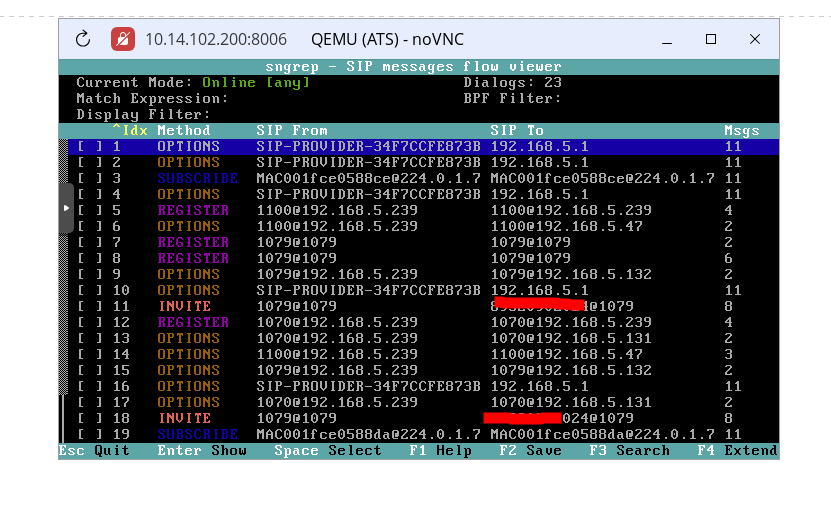Viewport: 831px width, 511px height.
Task: Toggle checkbox for row 1 OPTIONS dialog
Action: tap(90, 146)
